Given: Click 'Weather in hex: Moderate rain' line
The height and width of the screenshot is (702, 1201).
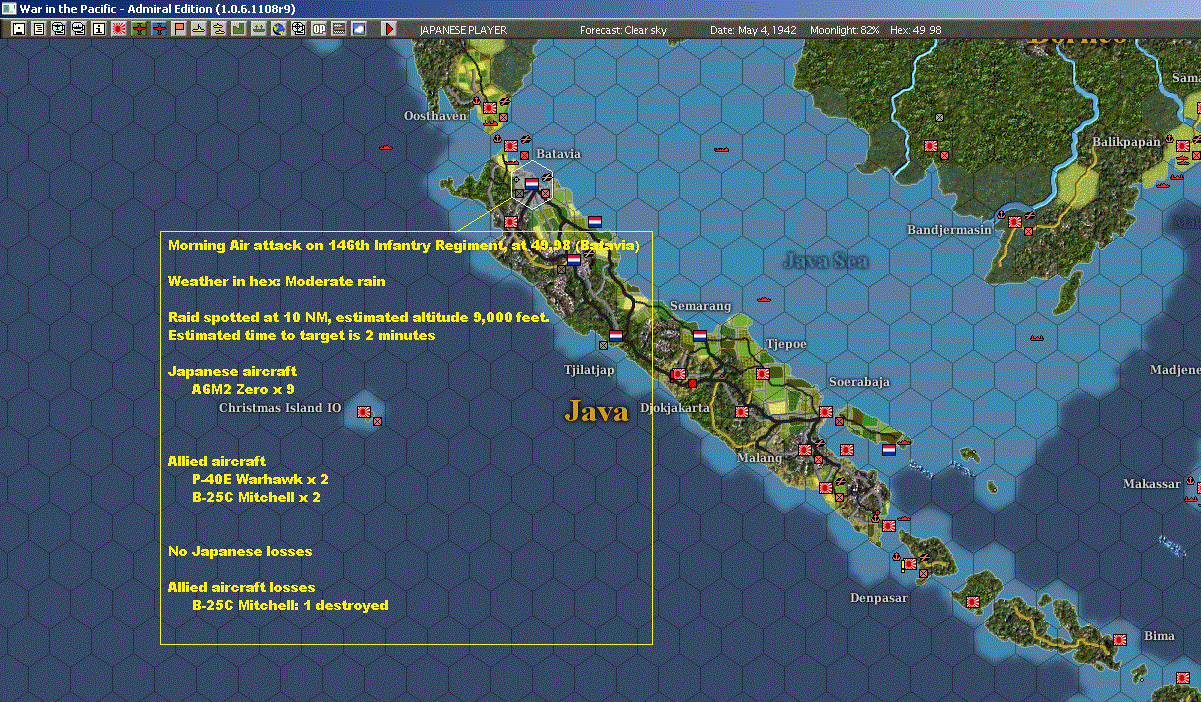Looking at the screenshot, I should click(x=276, y=281).
